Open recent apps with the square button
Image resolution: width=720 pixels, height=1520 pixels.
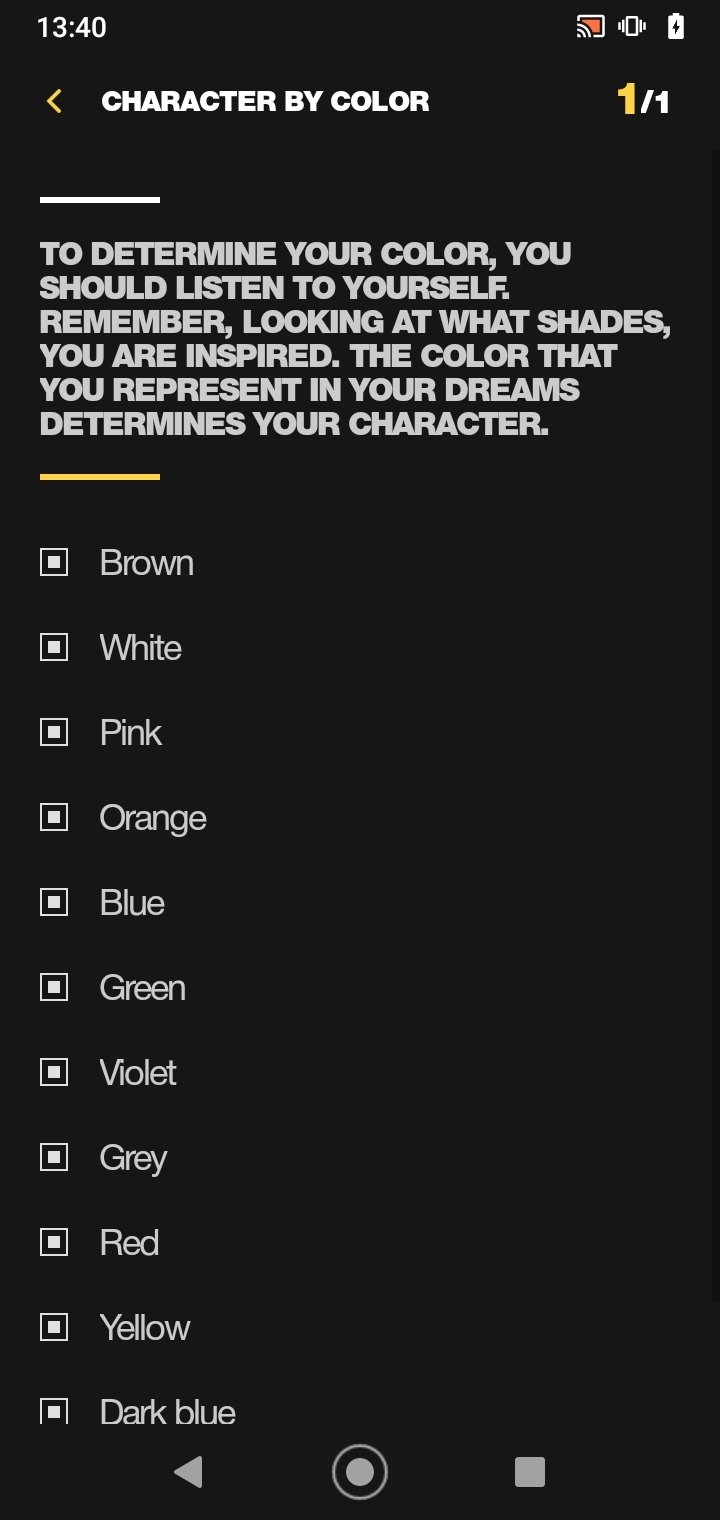529,1472
